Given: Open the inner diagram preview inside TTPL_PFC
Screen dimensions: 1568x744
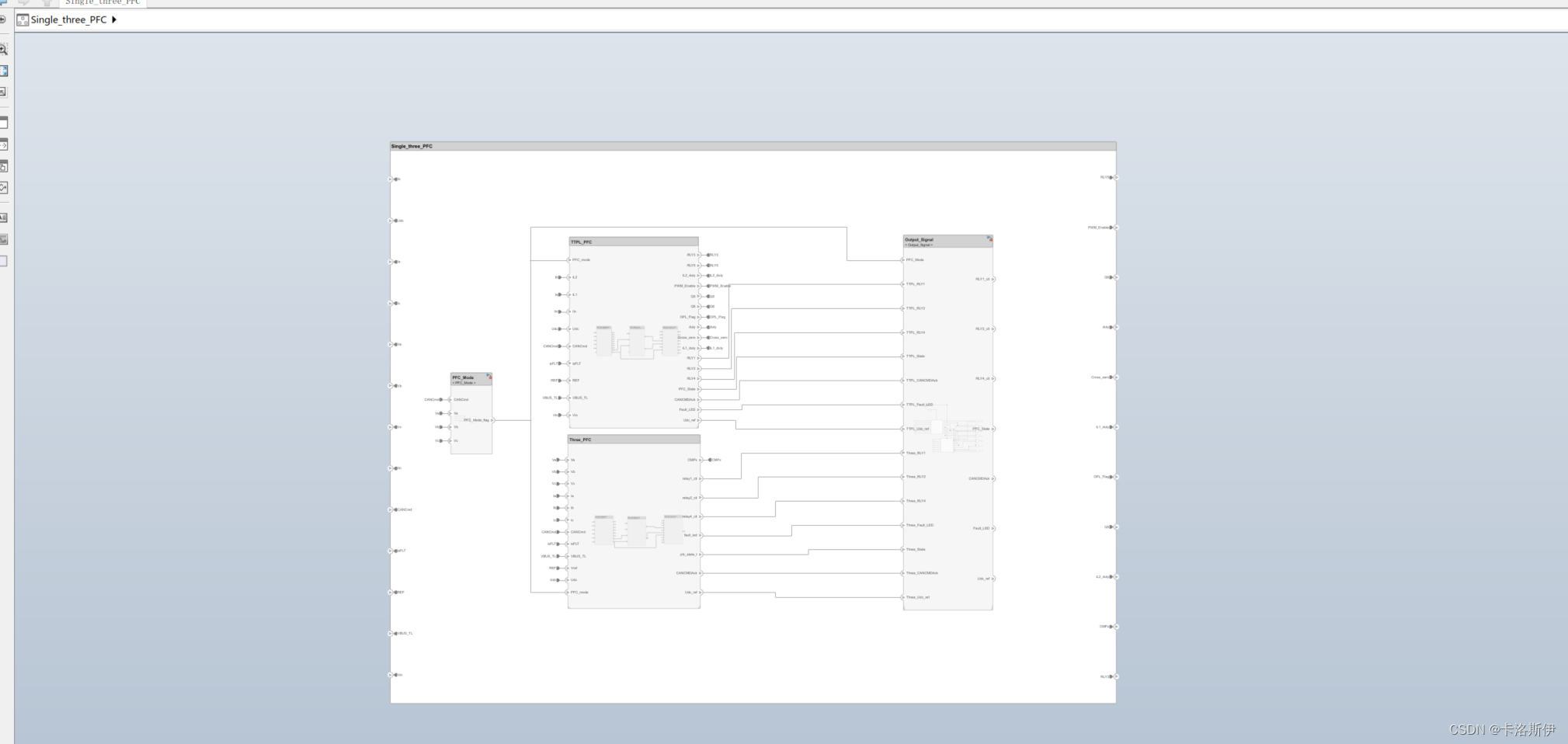Looking at the screenshot, I should pos(637,342).
